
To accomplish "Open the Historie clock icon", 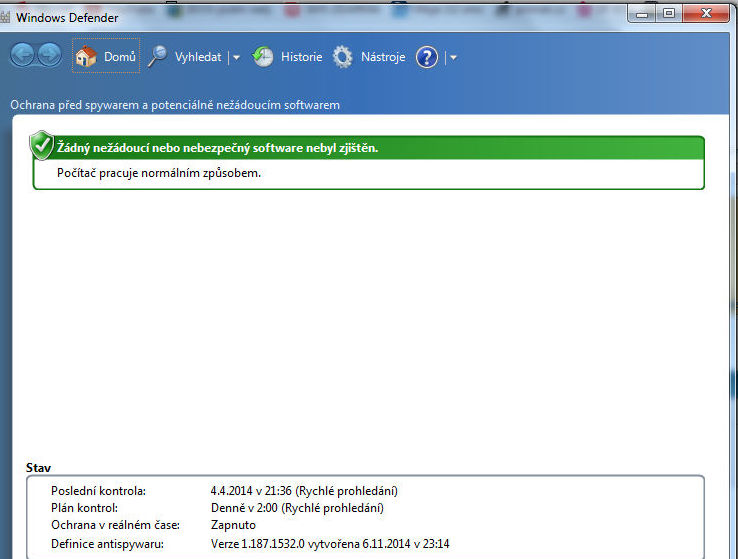I will point(263,56).
